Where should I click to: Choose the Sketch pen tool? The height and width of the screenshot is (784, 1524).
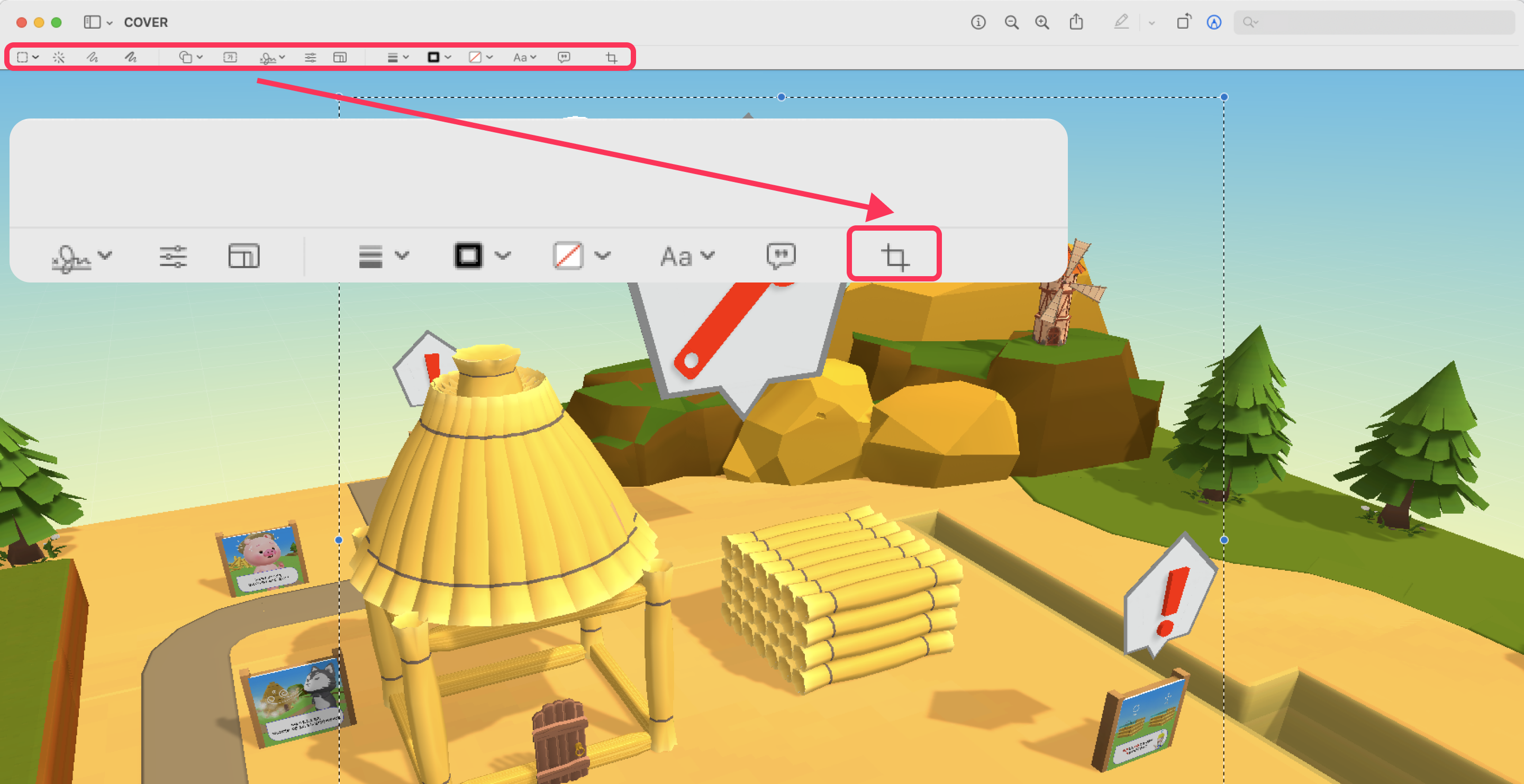tap(92, 57)
